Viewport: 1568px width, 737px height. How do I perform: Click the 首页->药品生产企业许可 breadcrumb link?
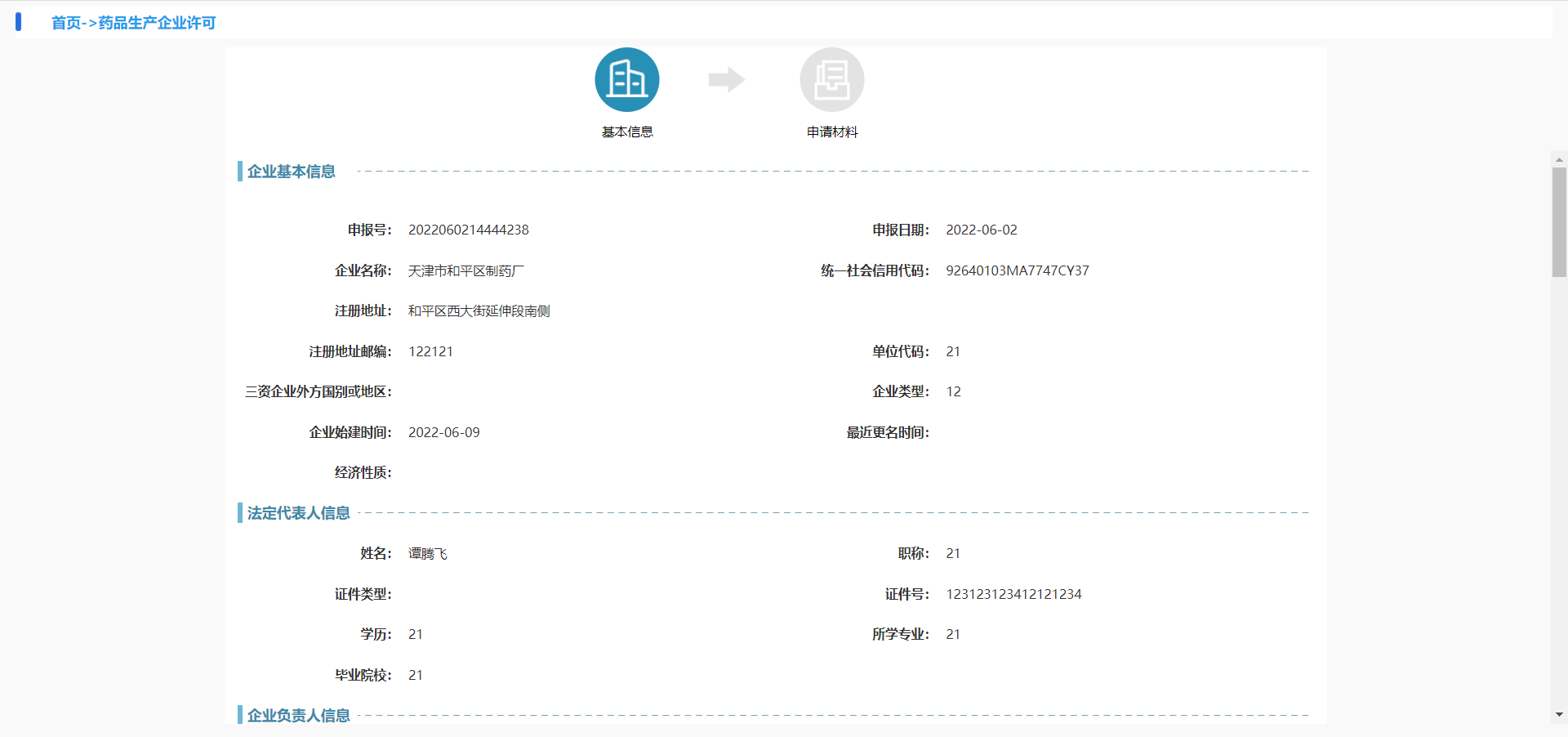[x=133, y=23]
